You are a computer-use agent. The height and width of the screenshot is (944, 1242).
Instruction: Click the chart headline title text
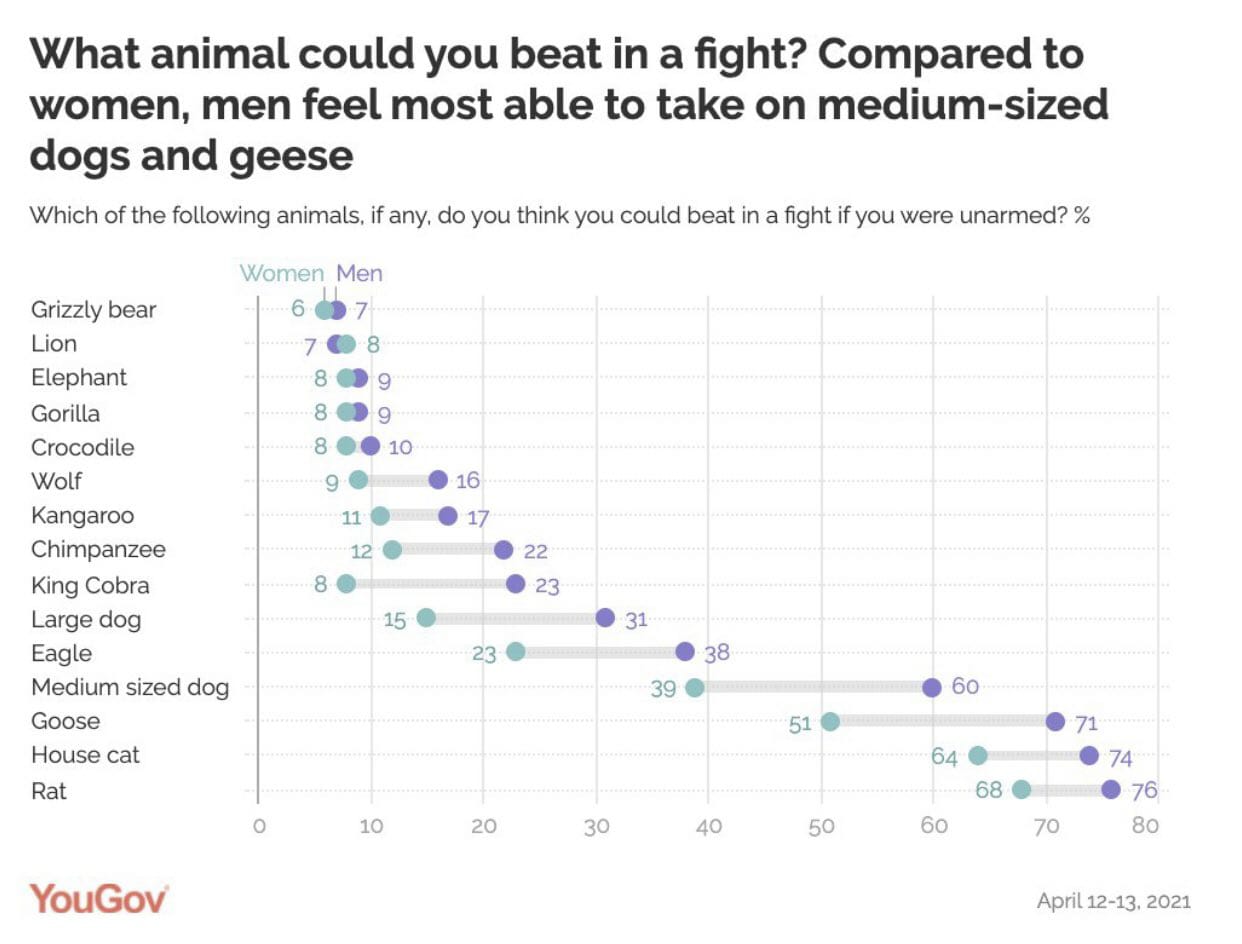point(568,105)
